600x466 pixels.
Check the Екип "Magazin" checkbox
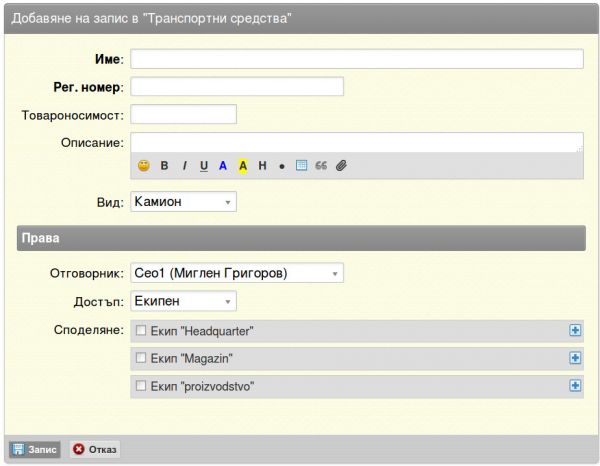pyautogui.click(x=141, y=358)
